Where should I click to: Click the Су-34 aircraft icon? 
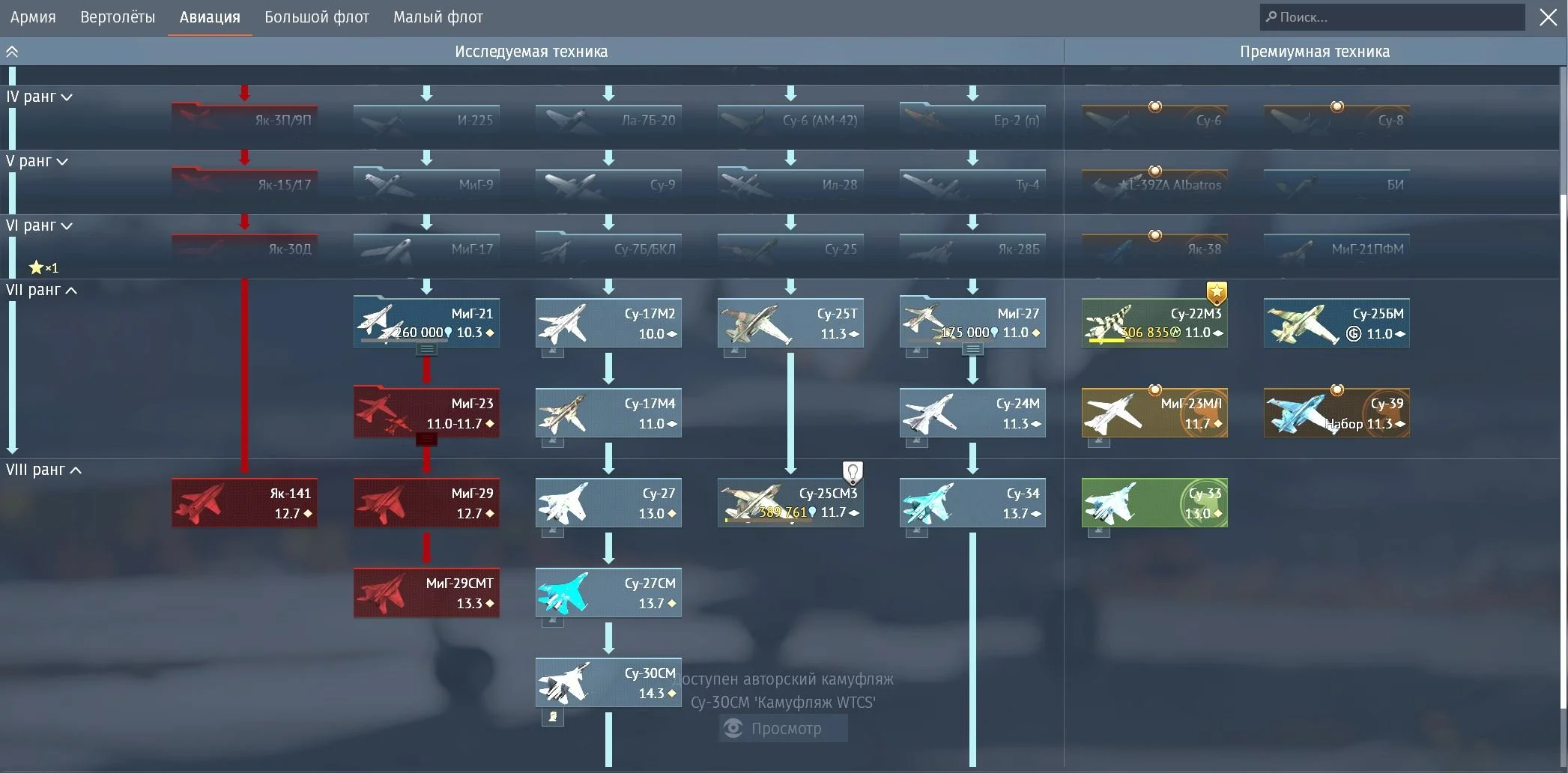pyautogui.click(x=929, y=503)
